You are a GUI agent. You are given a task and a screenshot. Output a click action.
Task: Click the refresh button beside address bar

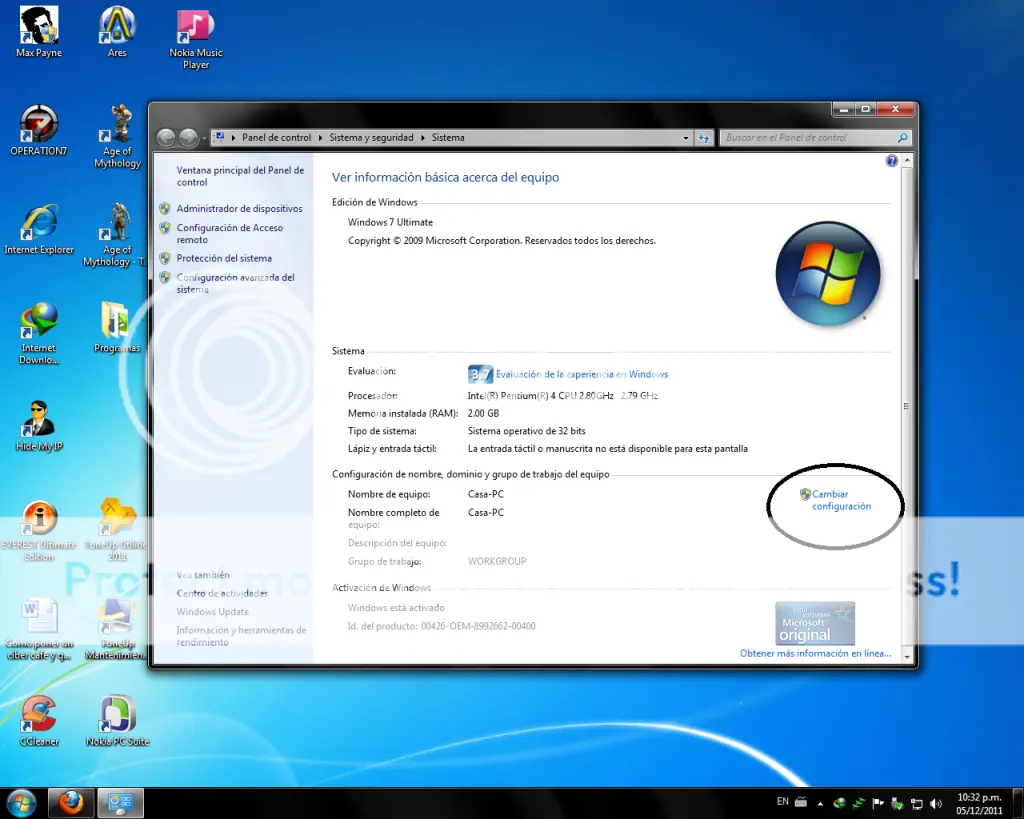pos(704,138)
